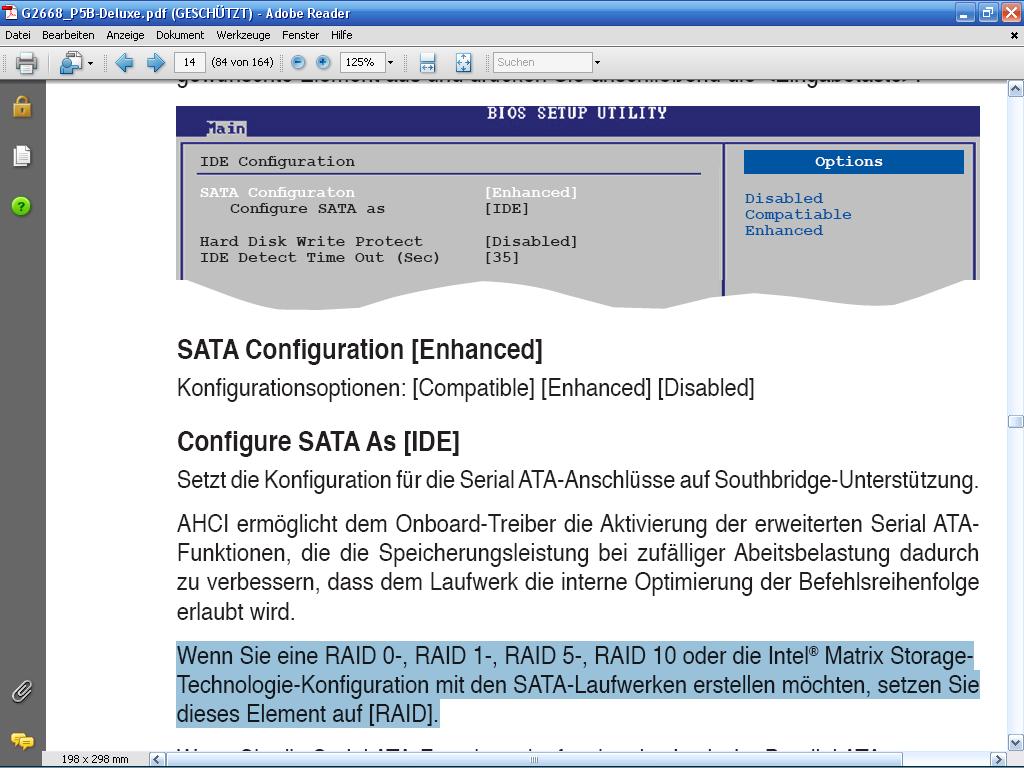Open the Werkzeuge menu
Viewport: 1024px width, 768px height.
[243, 35]
